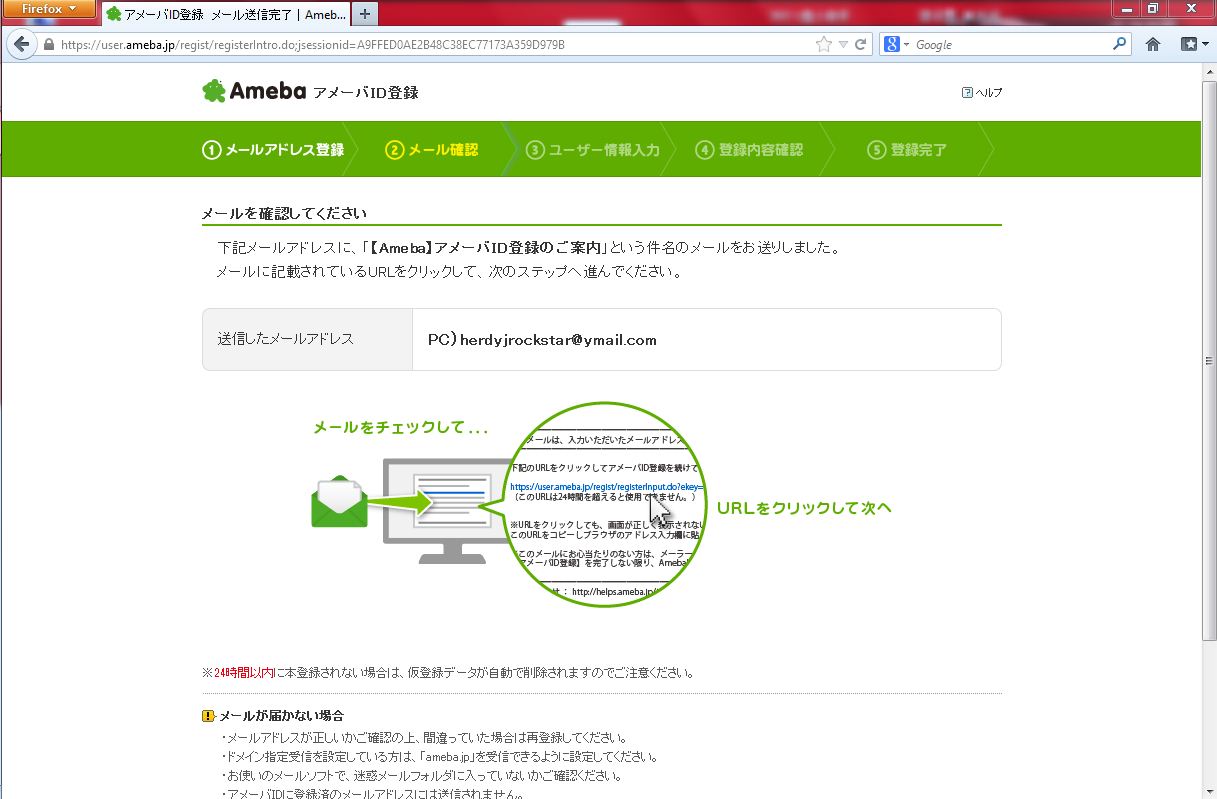Click the green envelope illustration

340,501
